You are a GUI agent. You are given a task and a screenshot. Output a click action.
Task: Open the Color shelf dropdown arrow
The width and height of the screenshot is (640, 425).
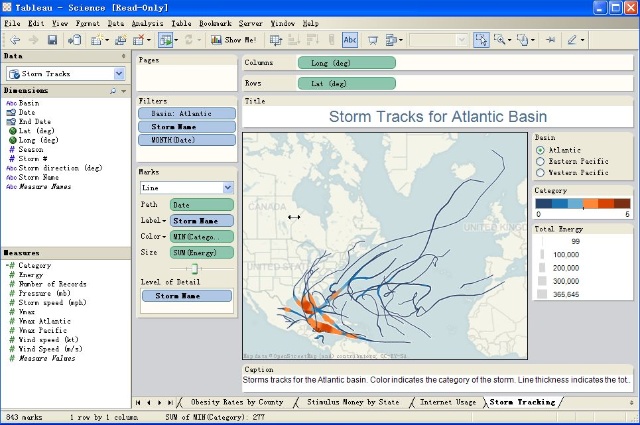pos(164,237)
